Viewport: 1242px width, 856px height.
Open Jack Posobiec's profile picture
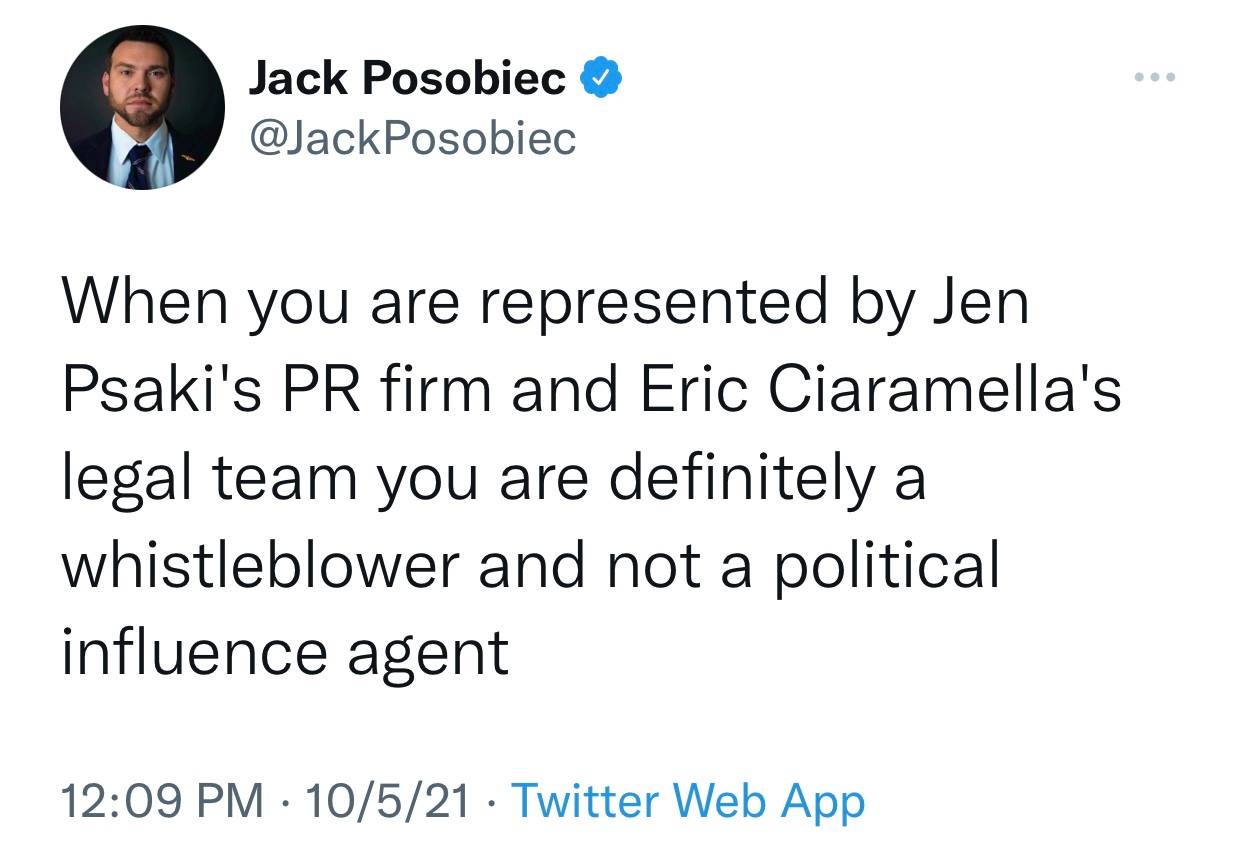[x=142, y=108]
